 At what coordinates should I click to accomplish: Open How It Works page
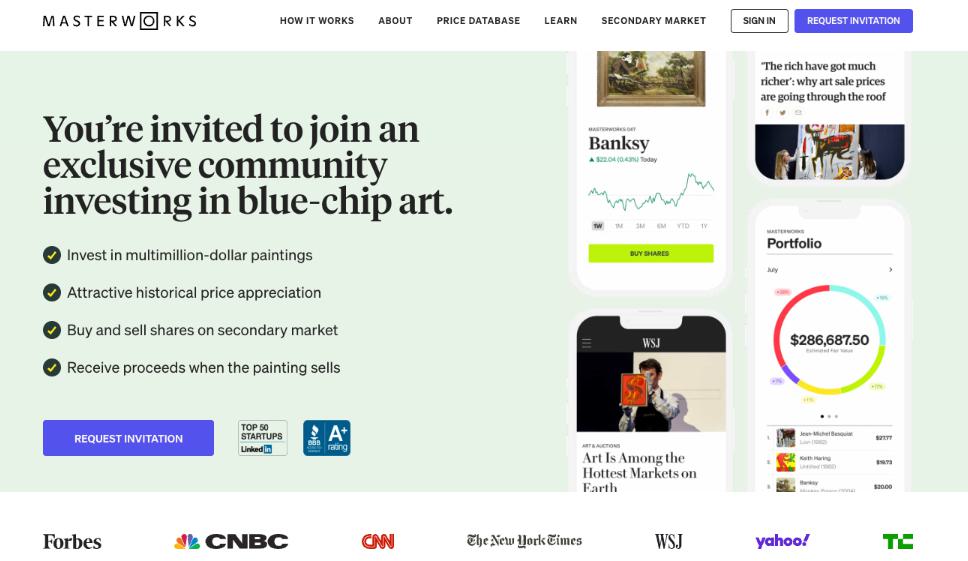point(317,21)
